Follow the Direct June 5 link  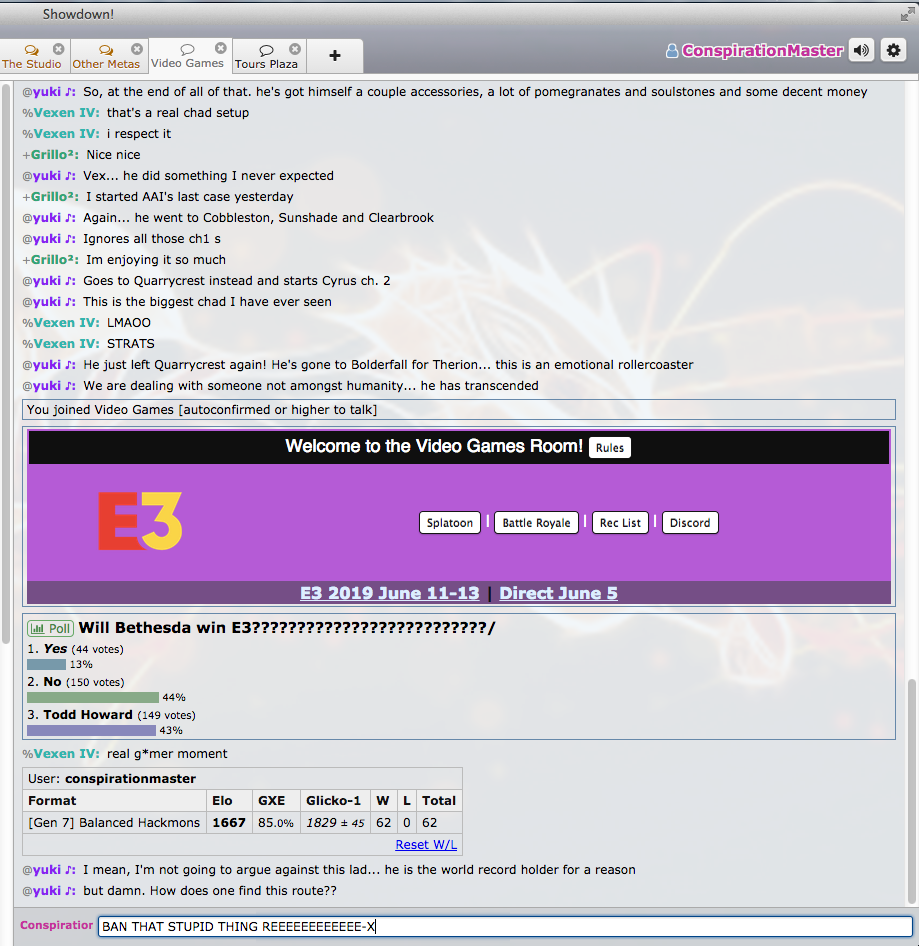558,593
